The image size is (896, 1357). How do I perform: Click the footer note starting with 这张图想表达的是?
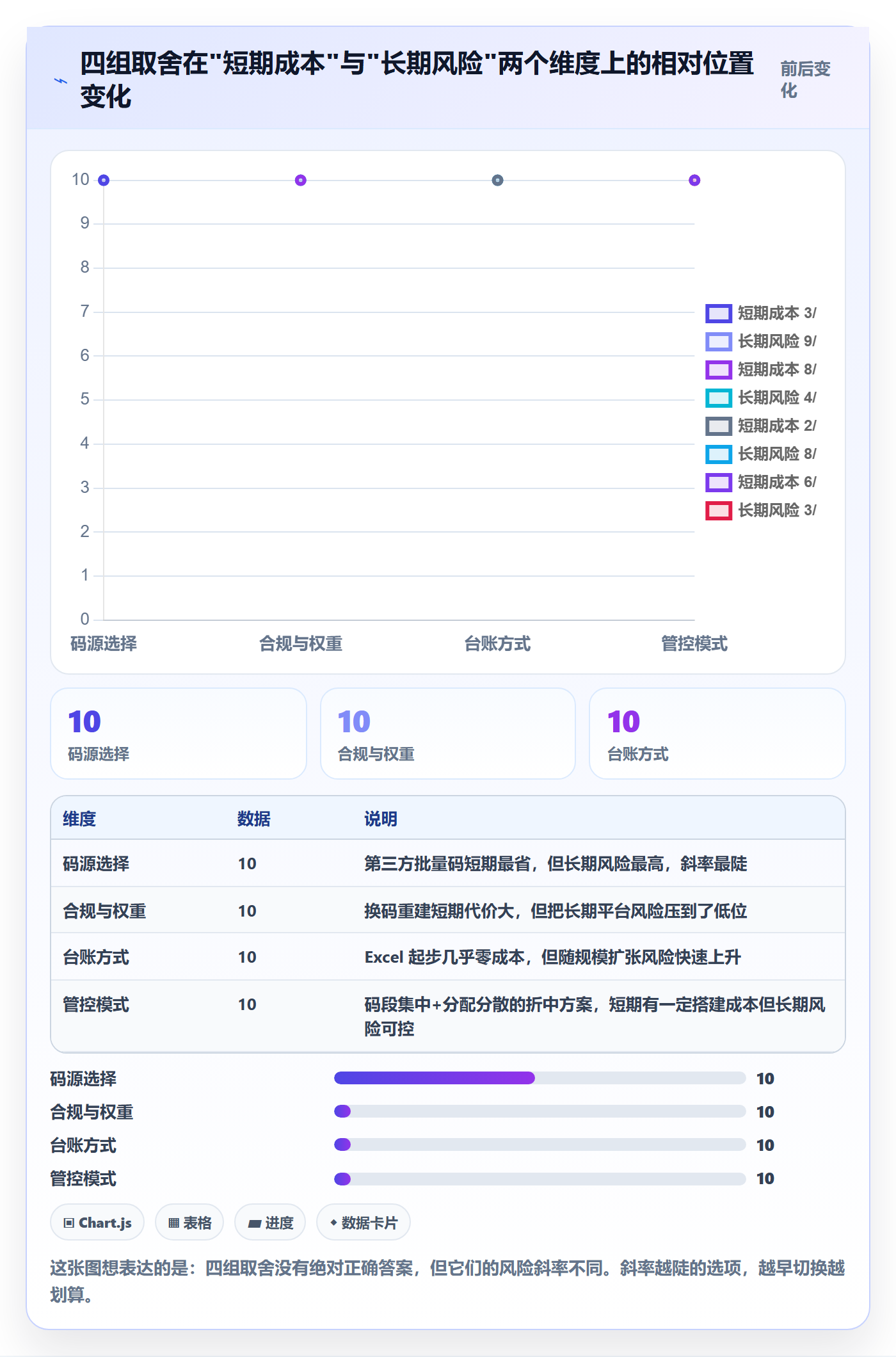coord(447,1281)
